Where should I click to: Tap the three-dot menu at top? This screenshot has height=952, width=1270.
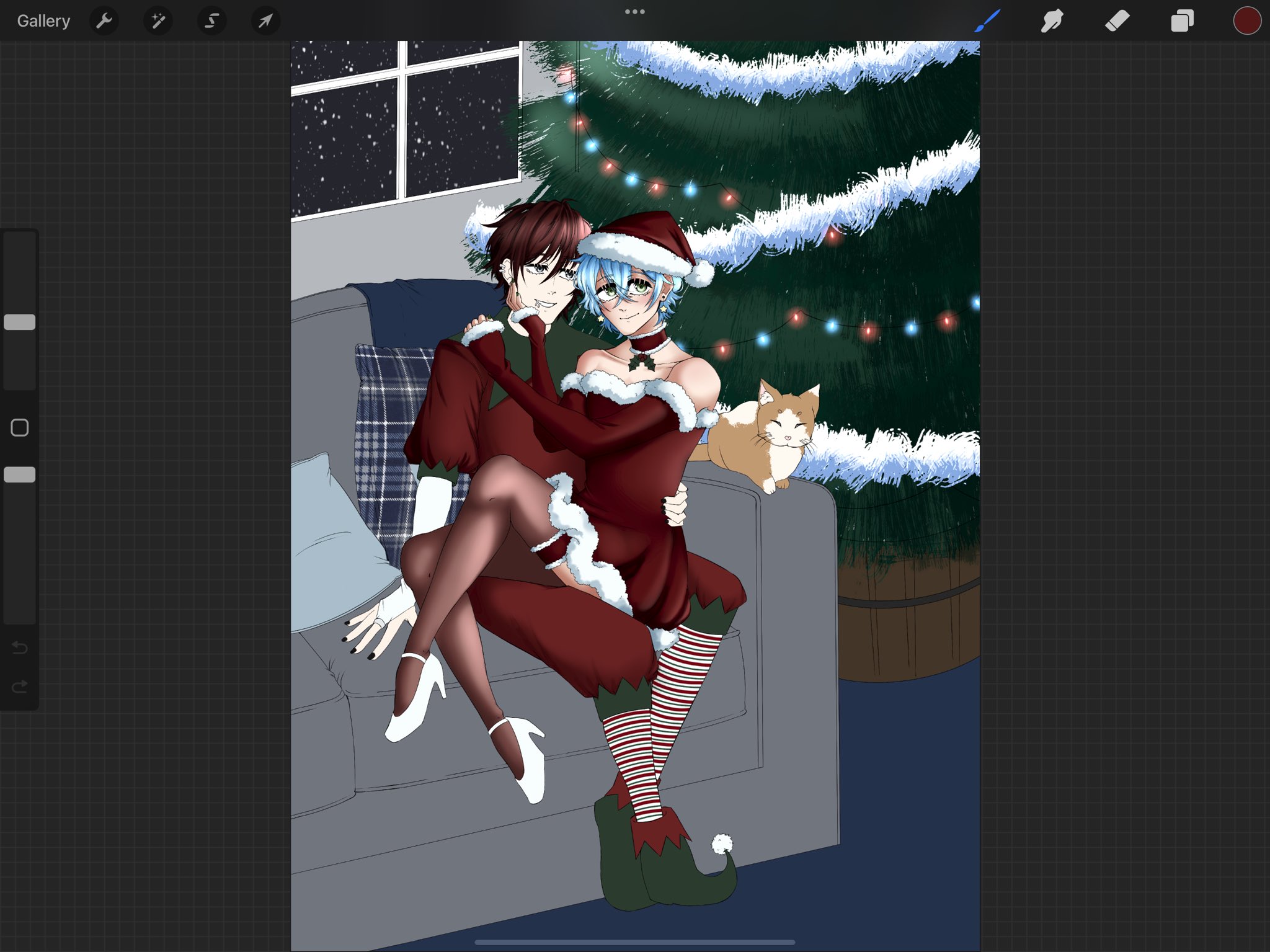pos(634,12)
